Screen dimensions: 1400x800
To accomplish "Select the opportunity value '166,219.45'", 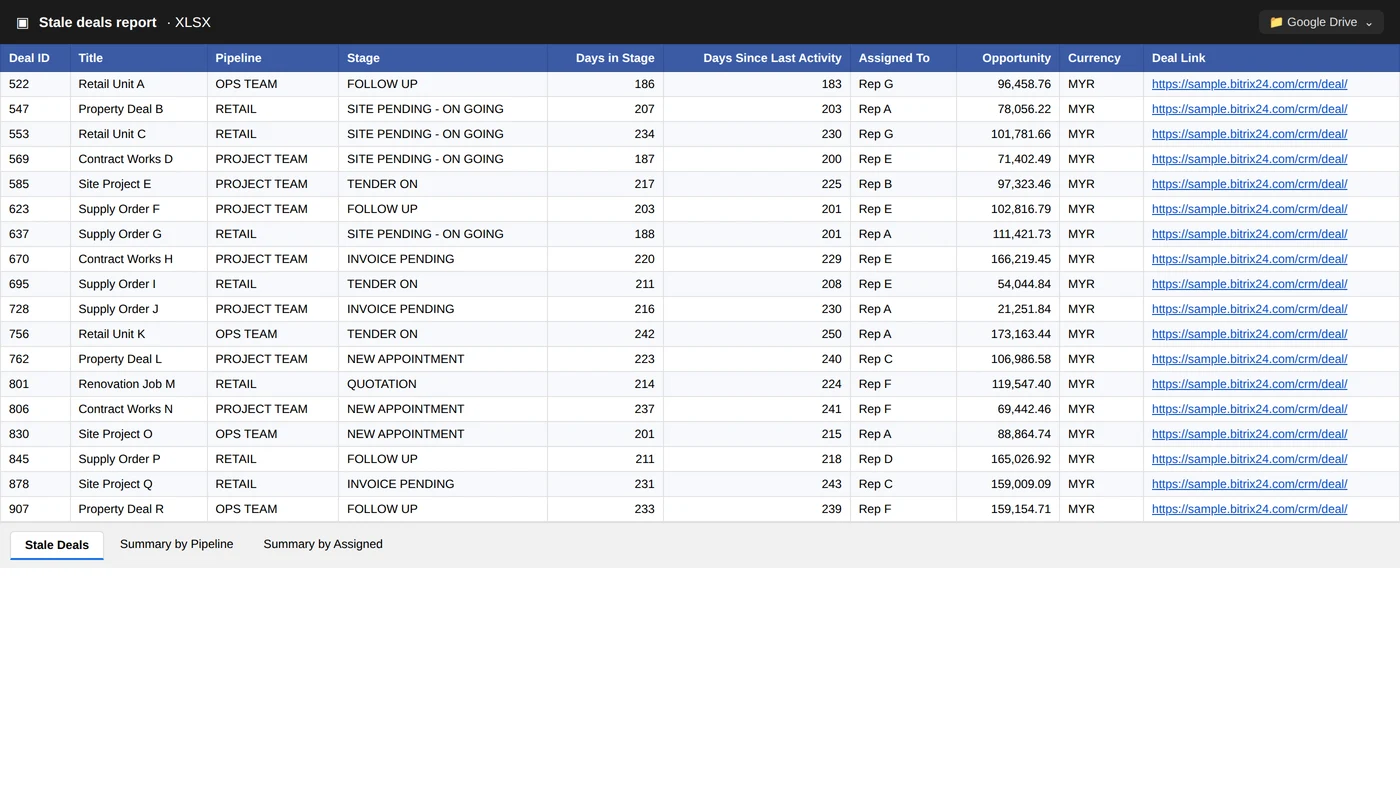I will (1008, 259).
